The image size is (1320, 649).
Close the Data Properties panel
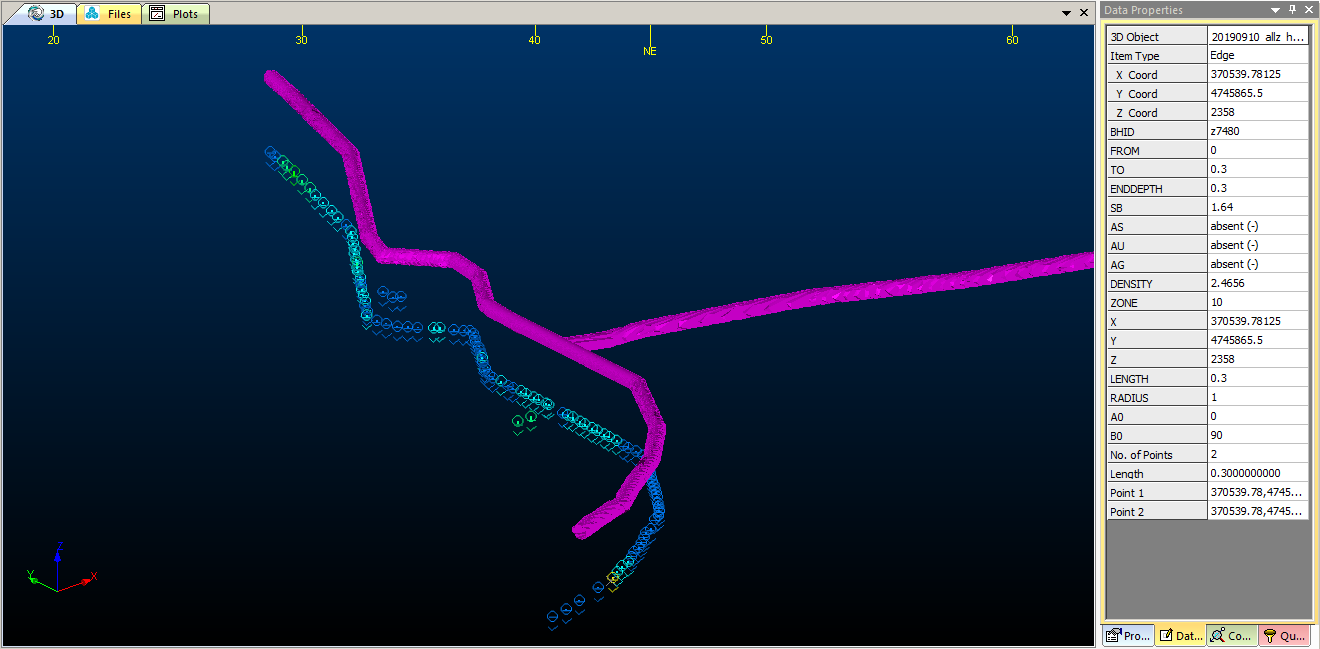pos(1309,10)
